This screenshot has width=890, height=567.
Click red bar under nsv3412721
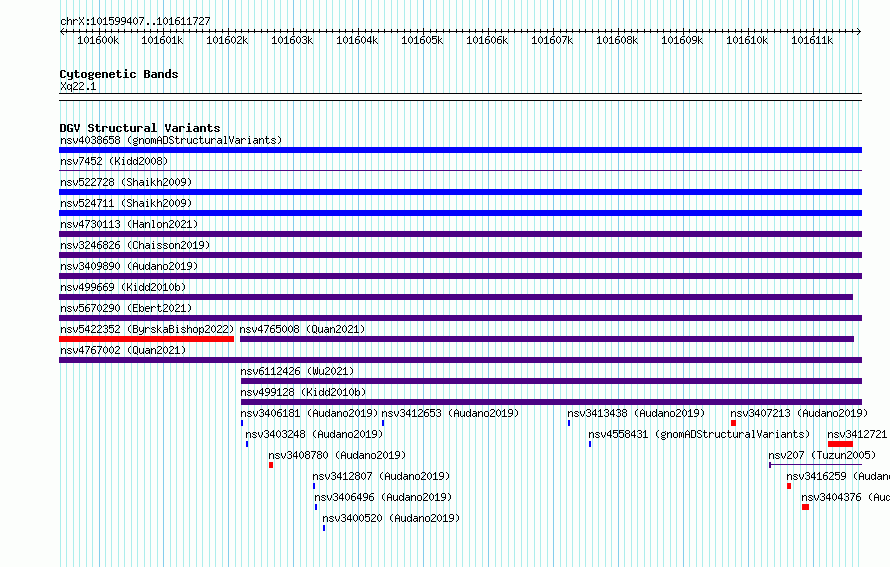pyautogui.click(x=841, y=444)
